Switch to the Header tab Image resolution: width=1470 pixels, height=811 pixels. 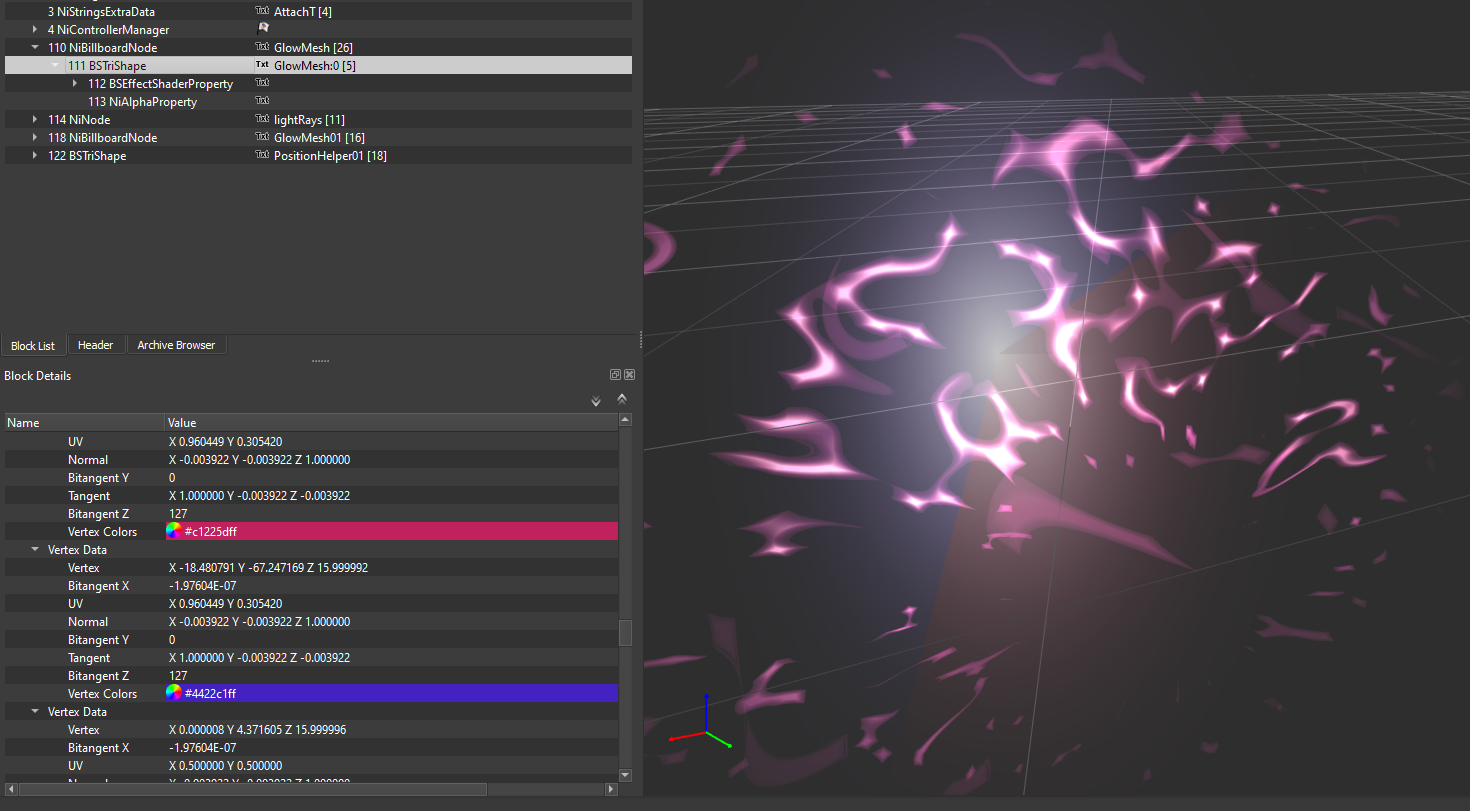pos(96,345)
